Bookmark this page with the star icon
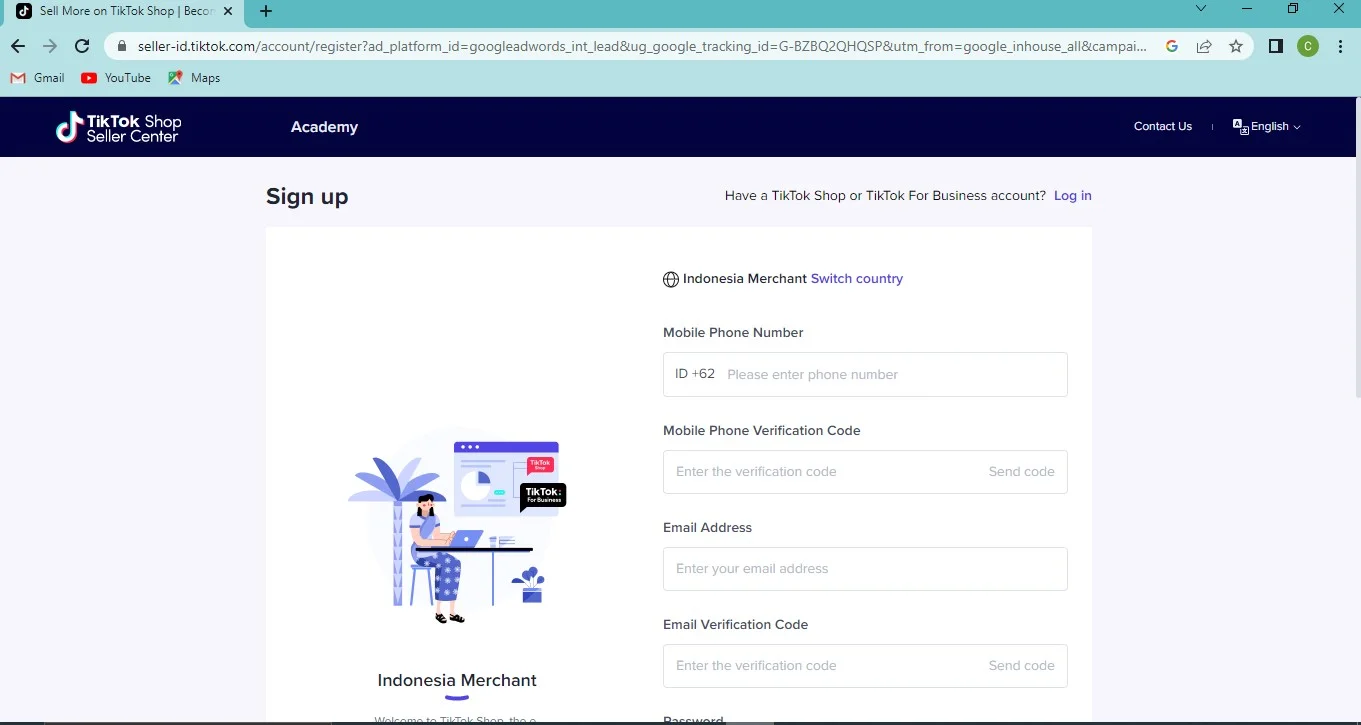This screenshot has height=725, width=1361. coord(1236,46)
